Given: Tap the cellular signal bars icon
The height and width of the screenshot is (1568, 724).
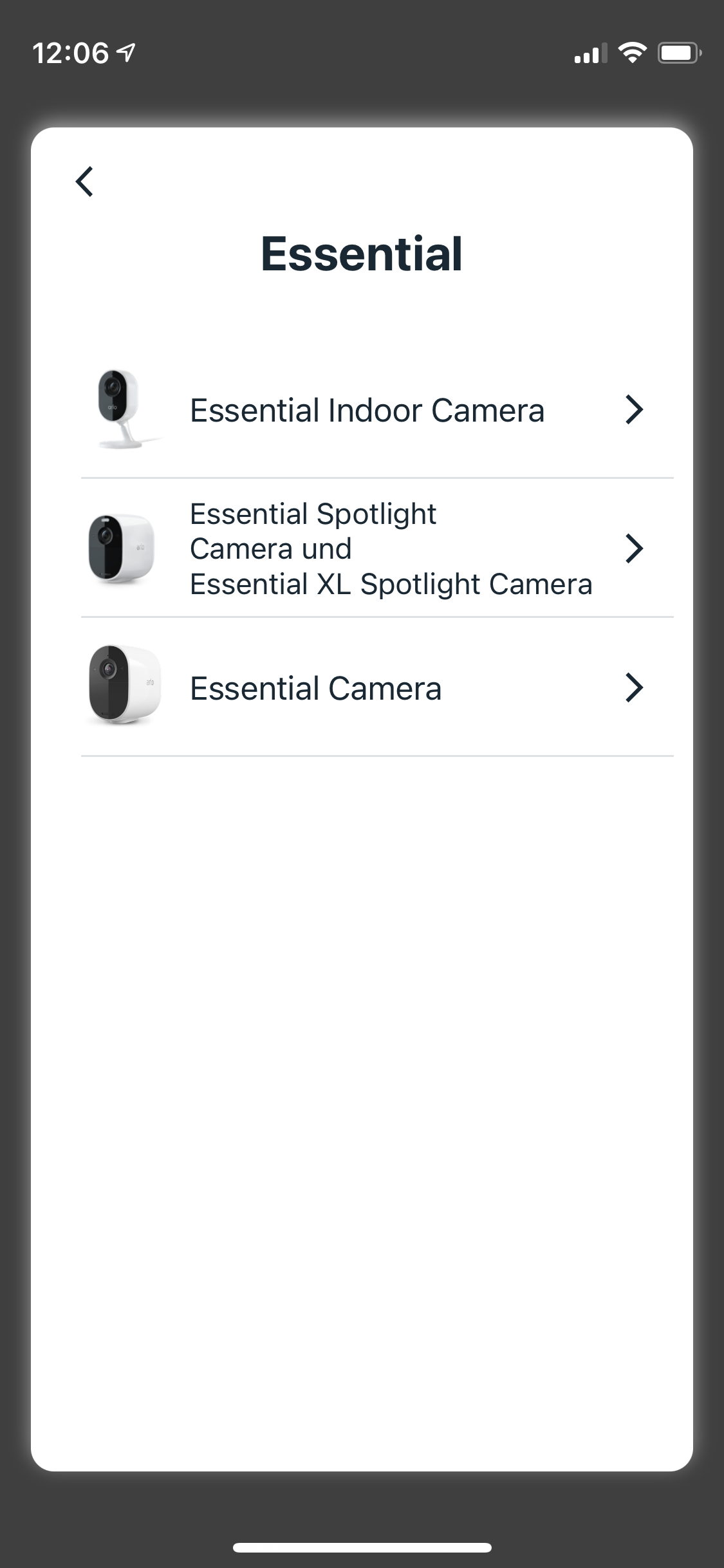Looking at the screenshot, I should [x=590, y=54].
